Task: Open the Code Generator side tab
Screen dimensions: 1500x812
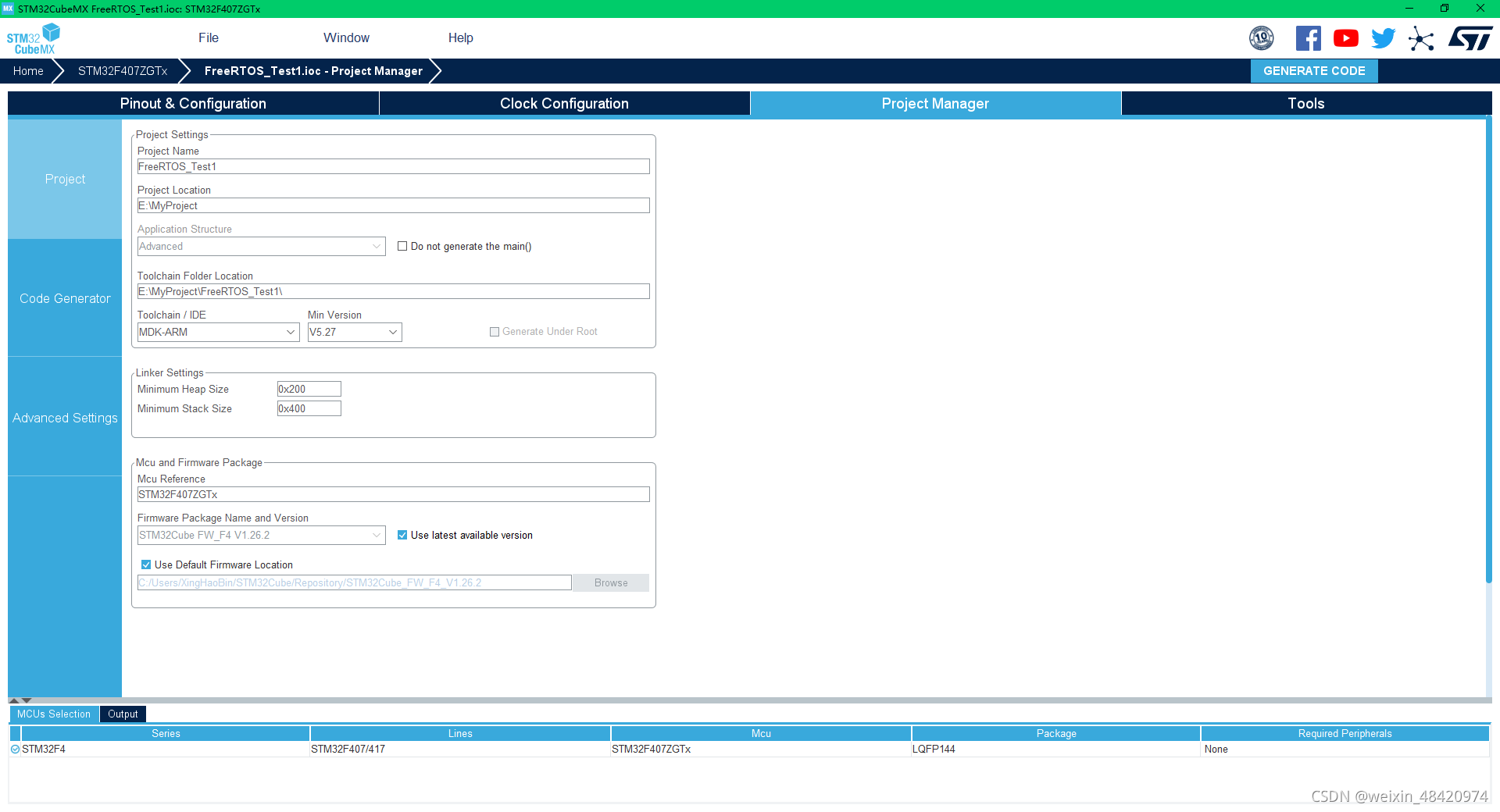Action: 65,298
